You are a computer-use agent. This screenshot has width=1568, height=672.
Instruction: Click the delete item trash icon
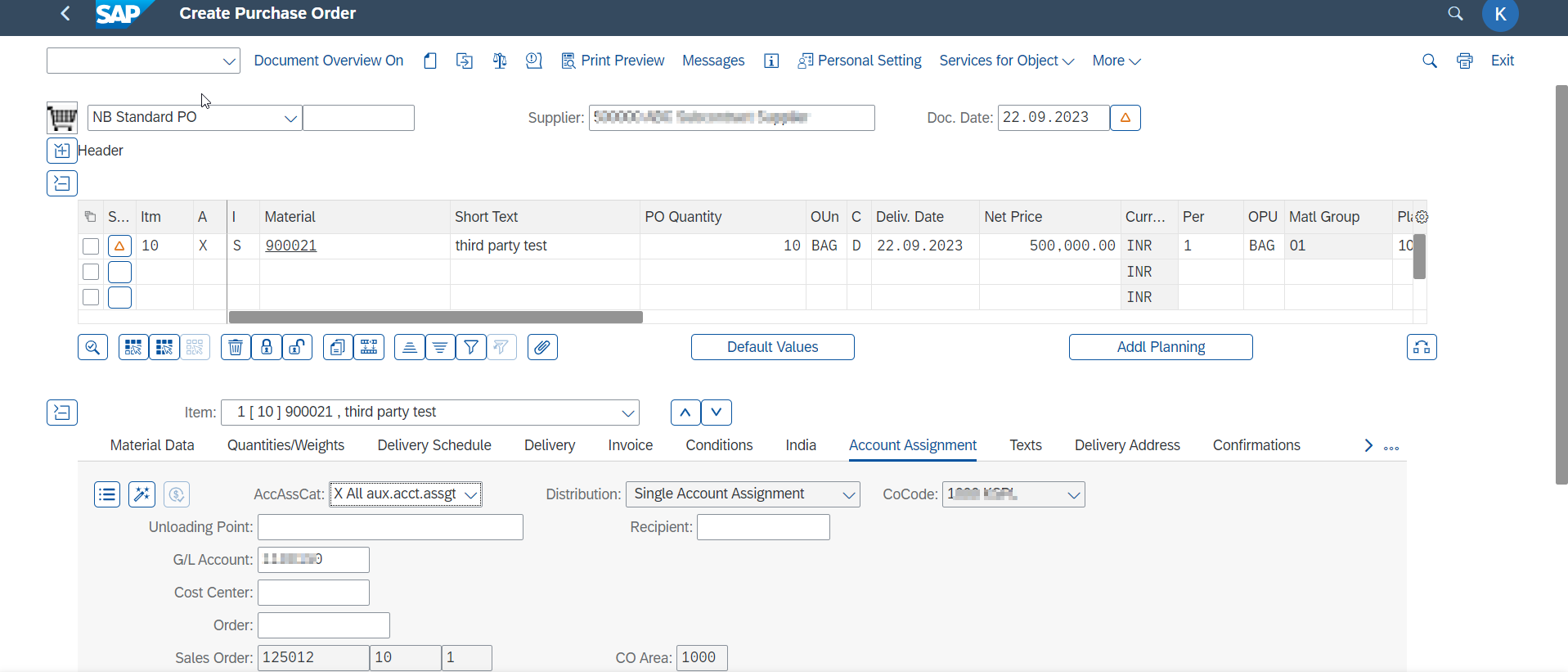pyautogui.click(x=236, y=347)
